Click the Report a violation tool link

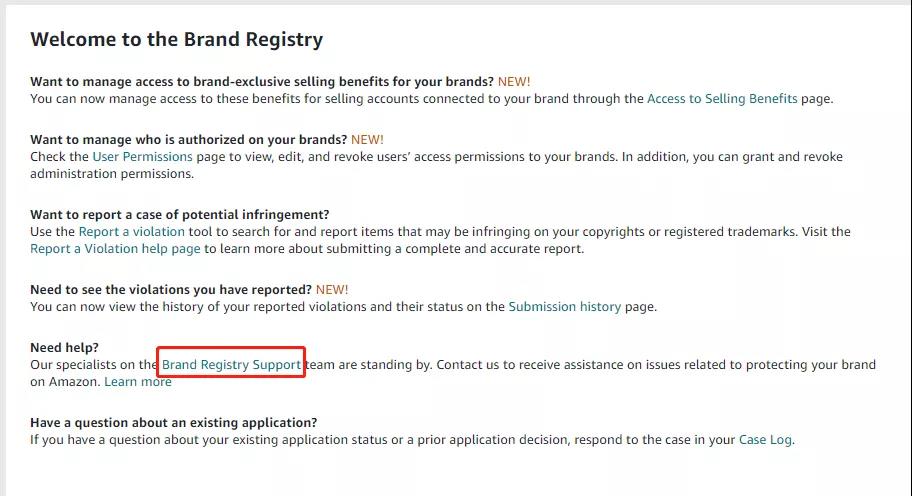131,232
